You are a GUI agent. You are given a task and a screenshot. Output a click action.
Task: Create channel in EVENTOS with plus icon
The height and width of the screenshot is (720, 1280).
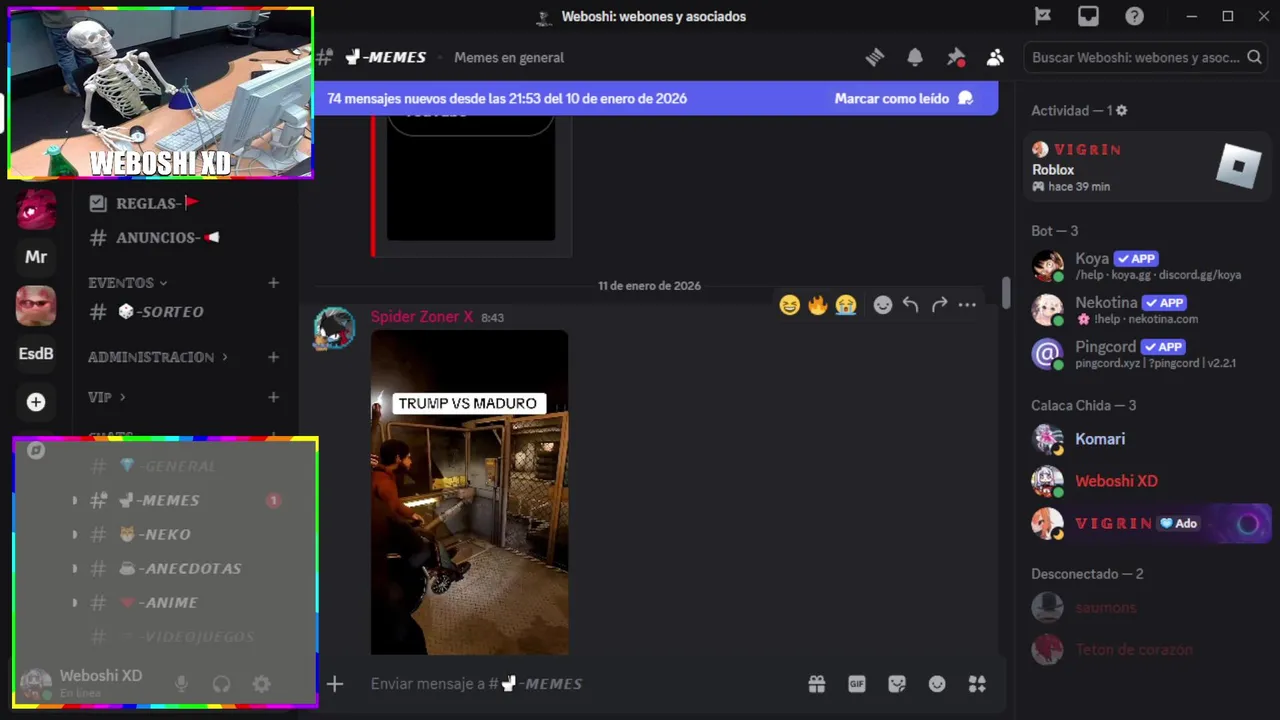(x=273, y=283)
